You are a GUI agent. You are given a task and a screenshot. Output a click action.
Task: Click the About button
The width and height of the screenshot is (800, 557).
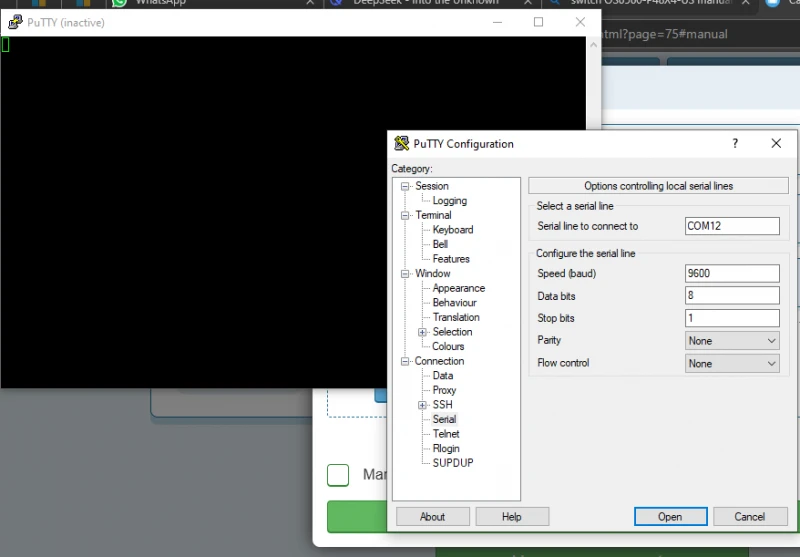pyautogui.click(x=433, y=517)
